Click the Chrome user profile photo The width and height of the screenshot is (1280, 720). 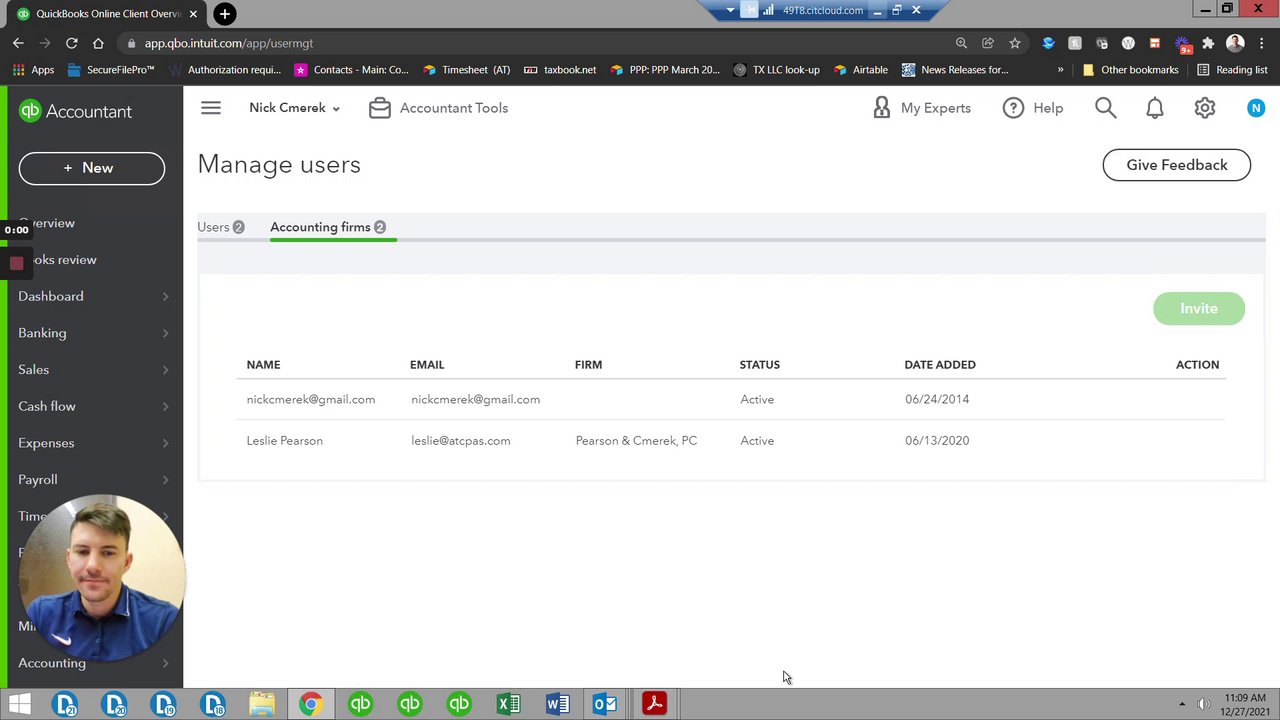[x=1235, y=43]
